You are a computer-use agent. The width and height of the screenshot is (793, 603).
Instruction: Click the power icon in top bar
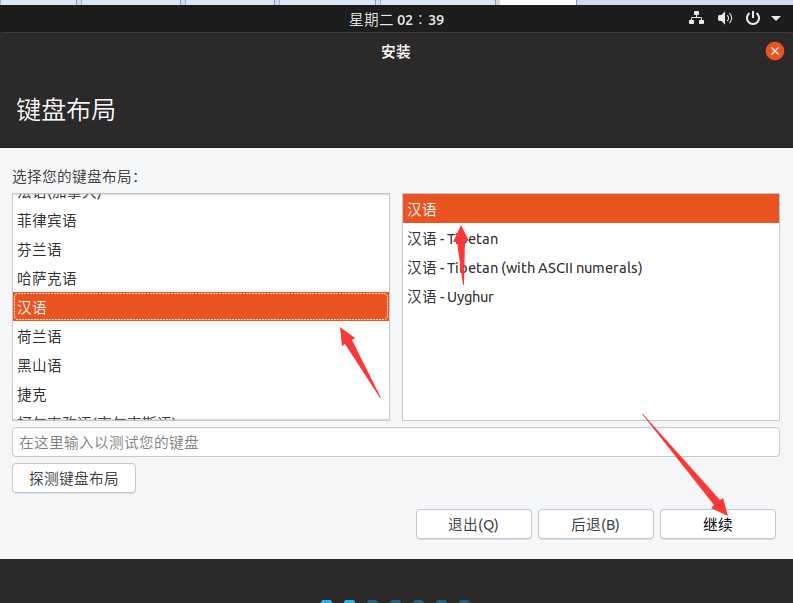pyautogui.click(x=753, y=19)
